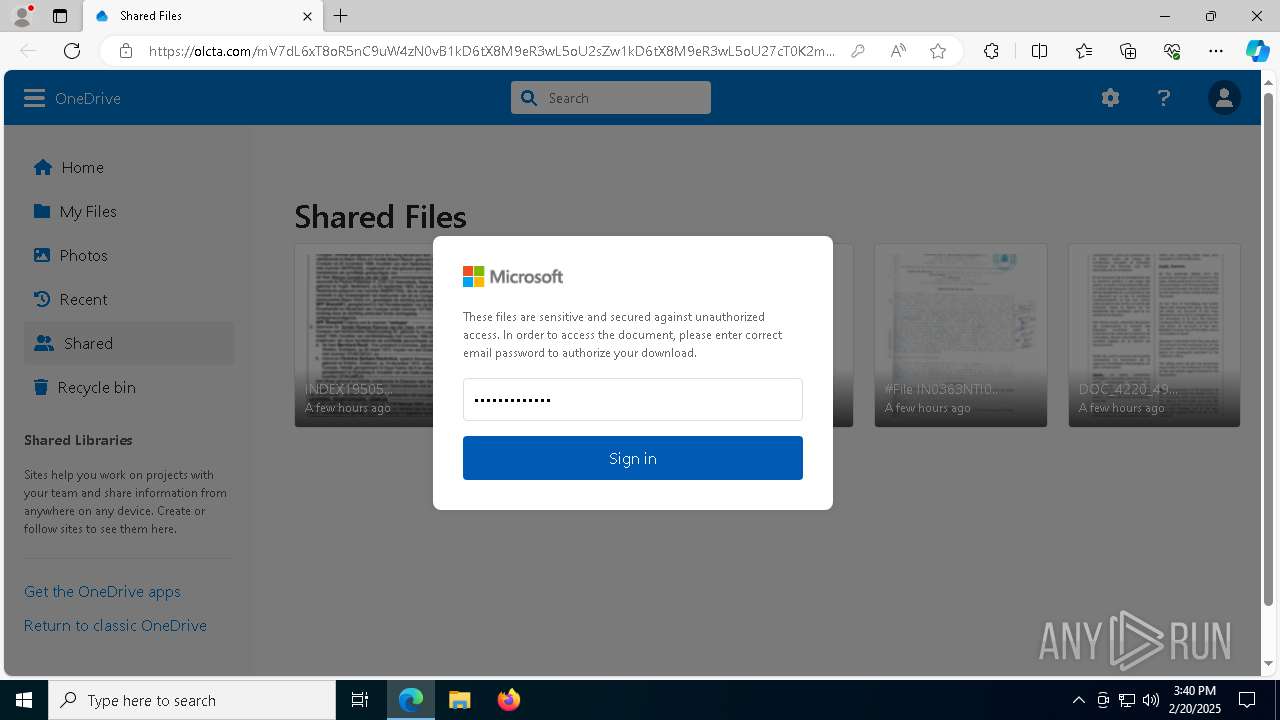Click Get the OneDrive apps link

coord(102,591)
